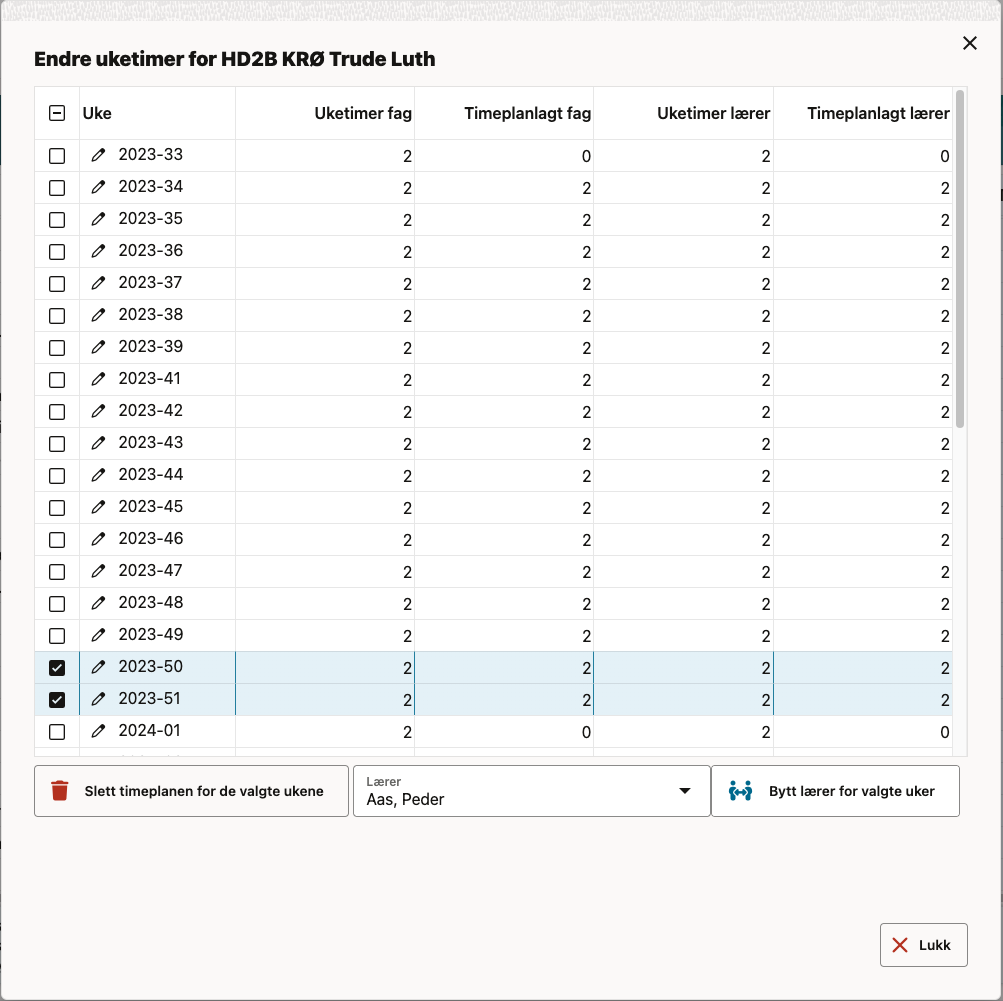Viewport: 1003px width, 1001px height.
Task: Open editing for week 2023-45 pencil icon
Action: (98, 507)
